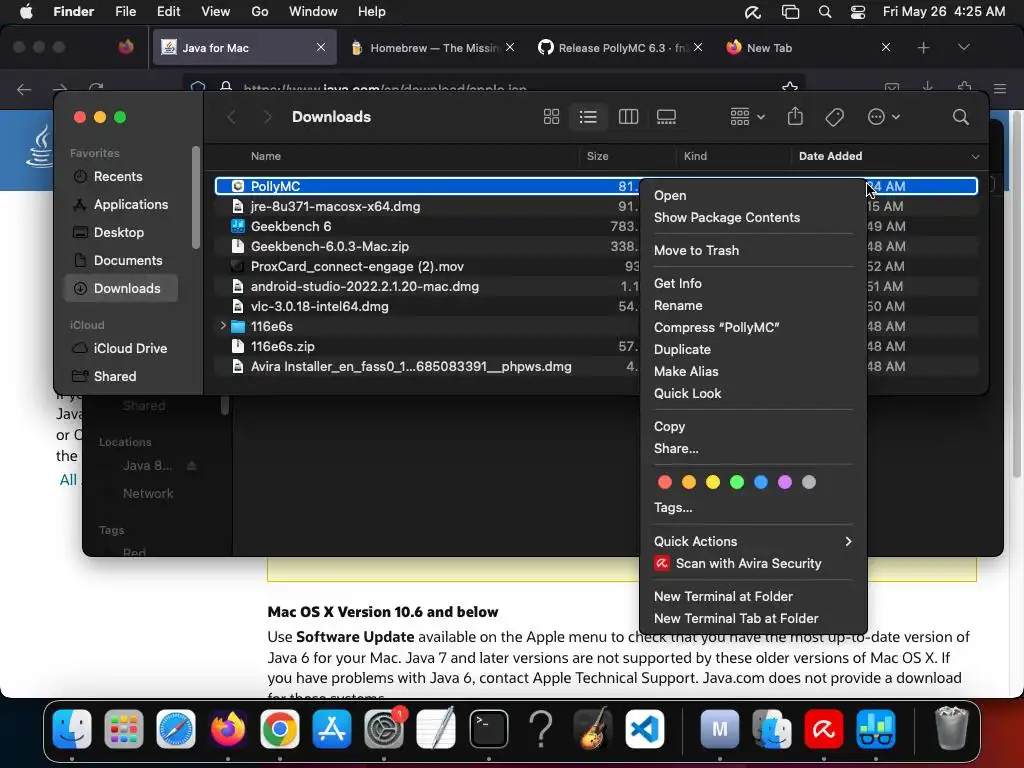Expand the 116e6s folder disclosure arrow
This screenshot has width=1024, height=768.
click(x=223, y=326)
